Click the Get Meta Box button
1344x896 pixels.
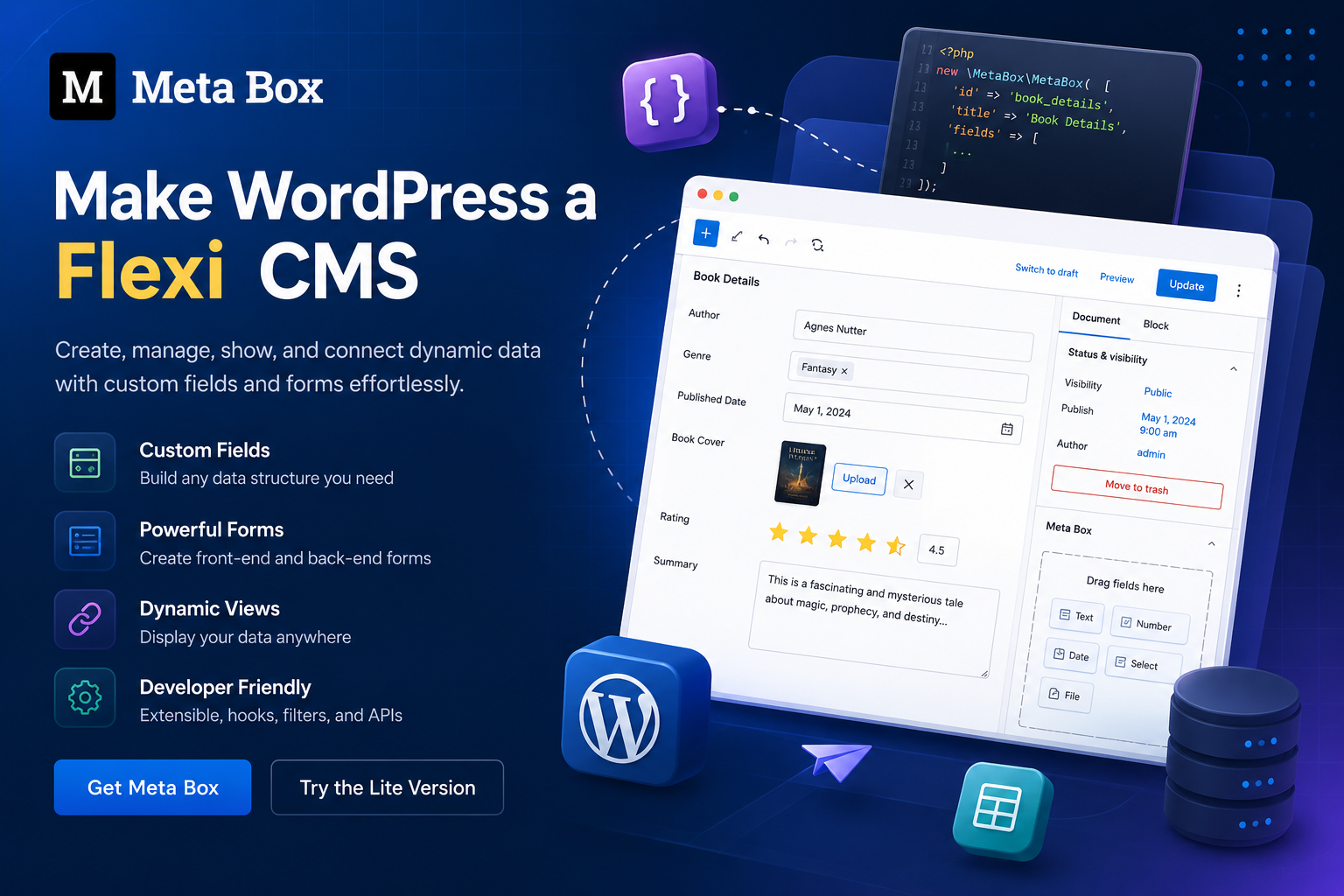tap(153, 787)
